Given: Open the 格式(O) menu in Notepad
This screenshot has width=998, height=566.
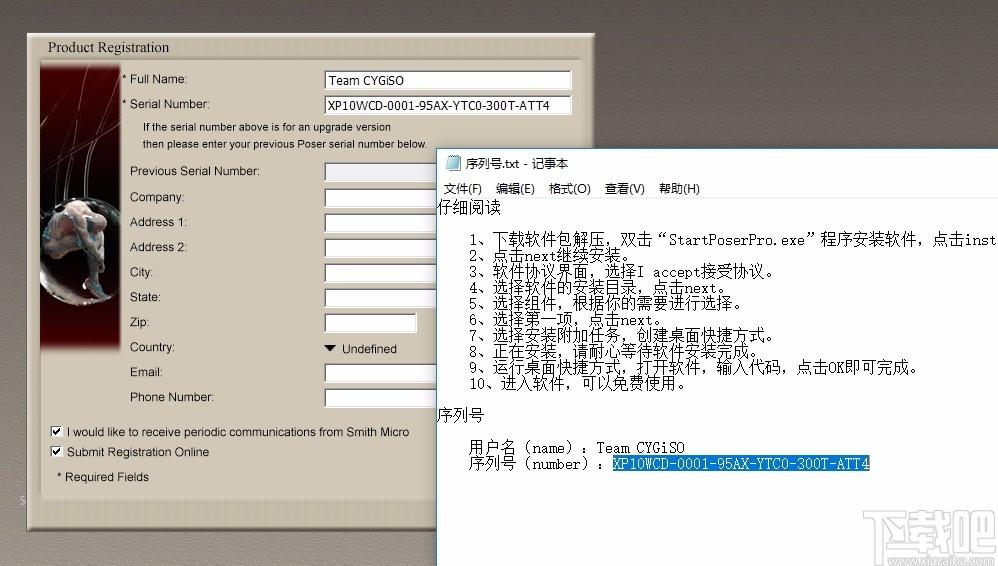Looking at the screenshot, I should pos(570,188).
